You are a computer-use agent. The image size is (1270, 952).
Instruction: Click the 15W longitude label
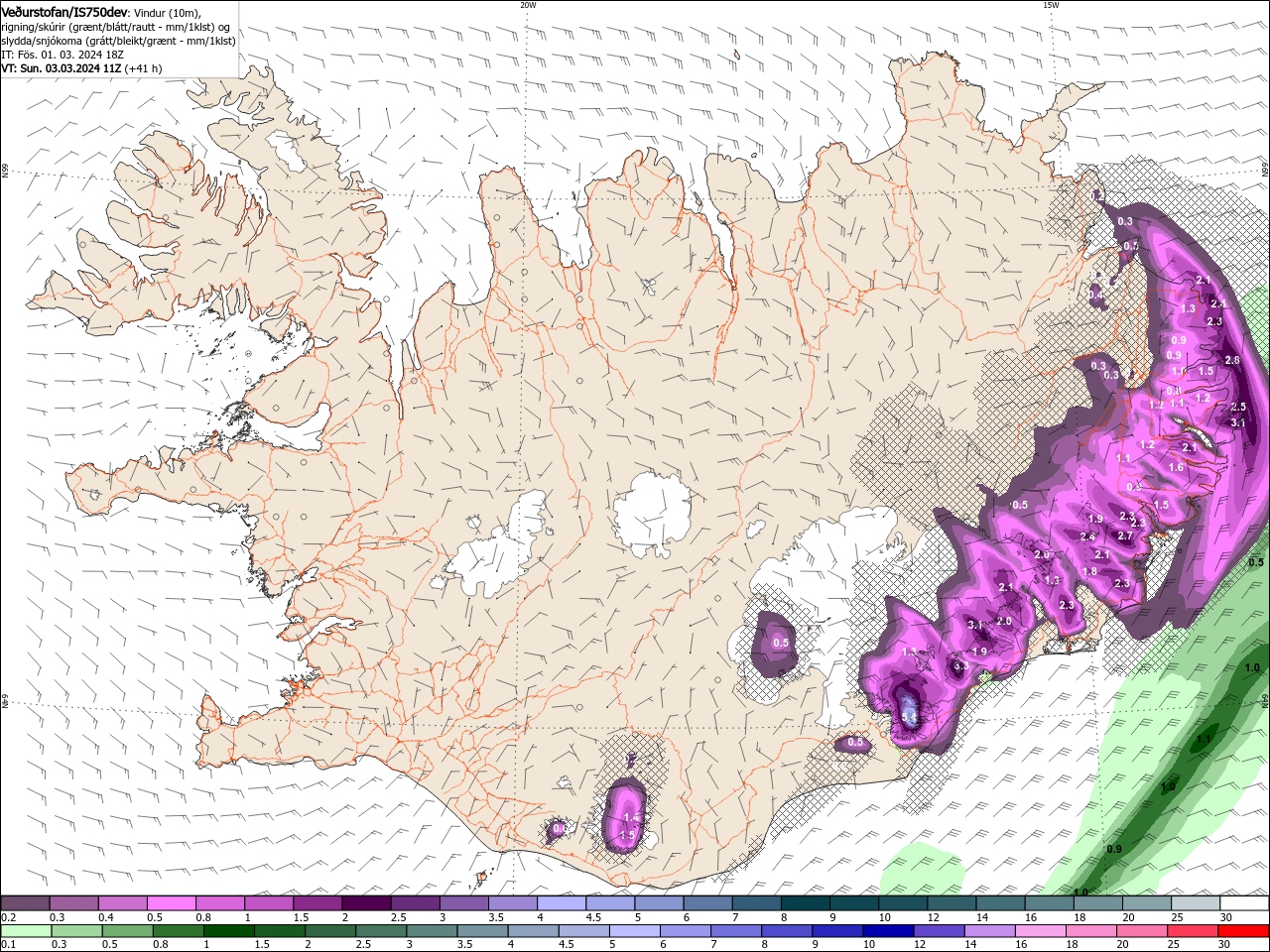(1051, 5)
